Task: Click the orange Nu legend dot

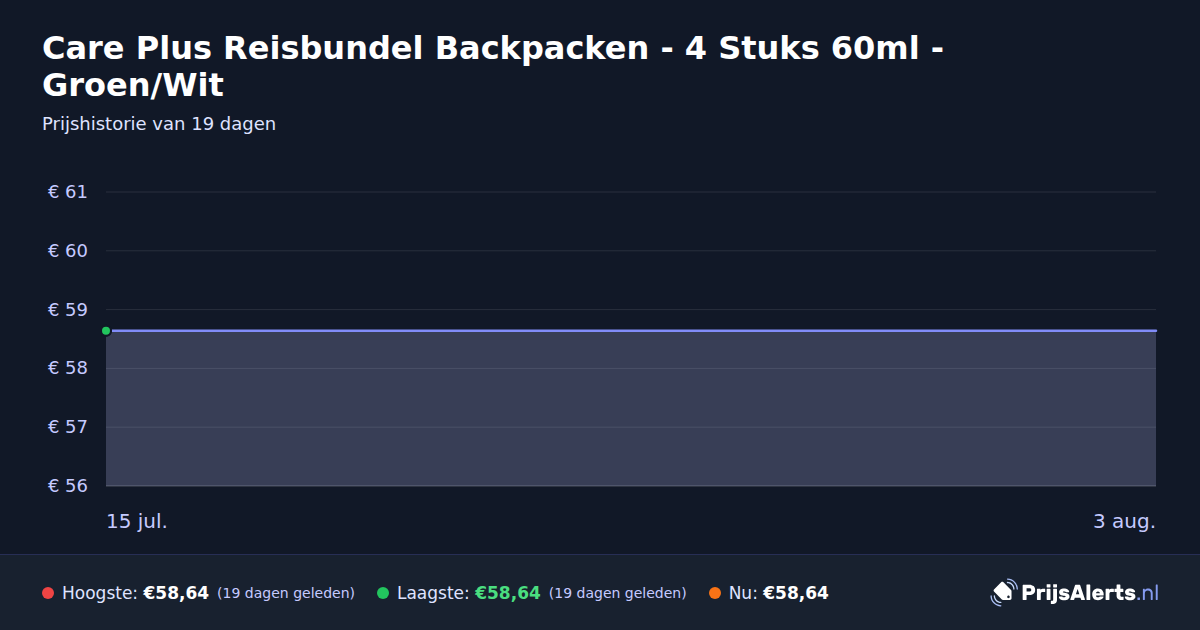Action: coord(715,593)
